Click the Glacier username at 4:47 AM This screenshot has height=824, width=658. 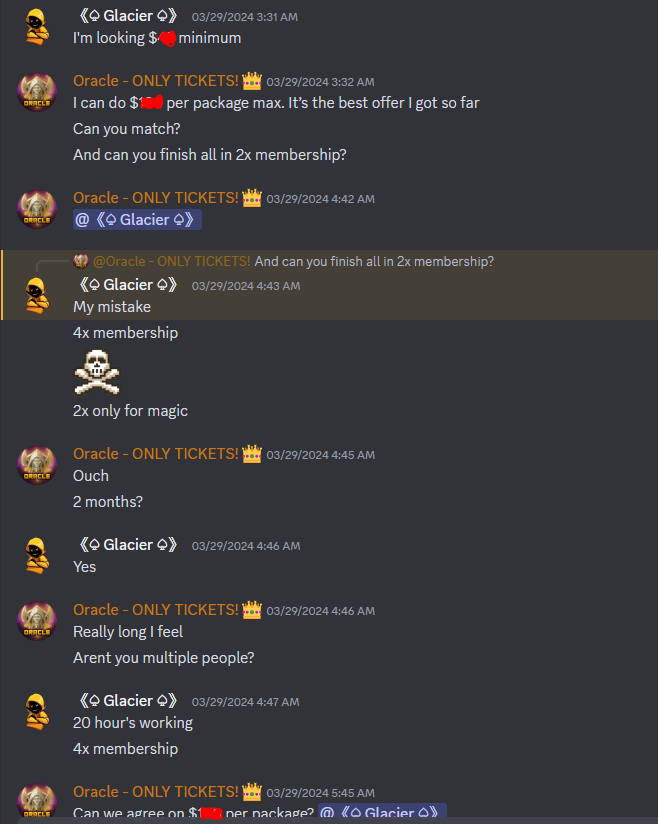[x=128, y=701]
